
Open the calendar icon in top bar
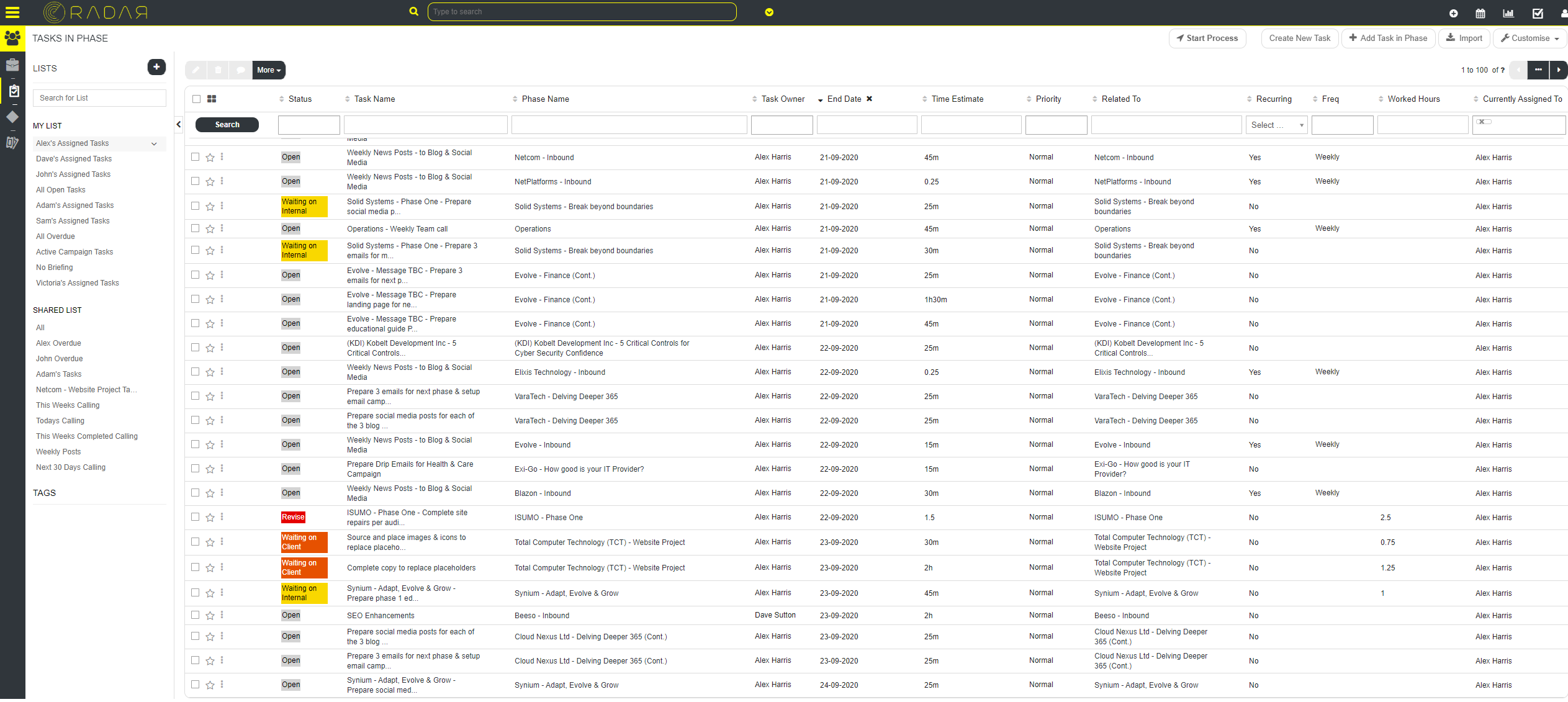tap(1480, 12)
